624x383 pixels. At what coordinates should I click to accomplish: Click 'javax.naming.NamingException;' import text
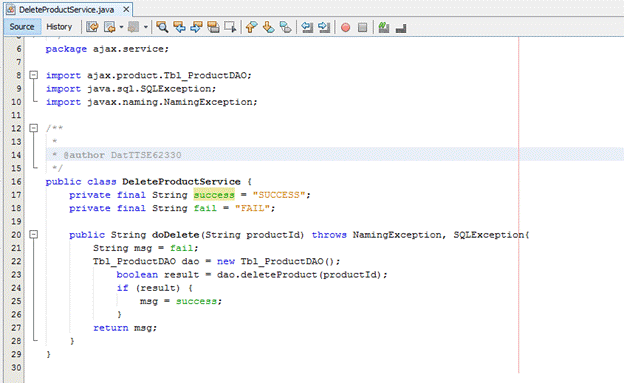pos(172,102)
